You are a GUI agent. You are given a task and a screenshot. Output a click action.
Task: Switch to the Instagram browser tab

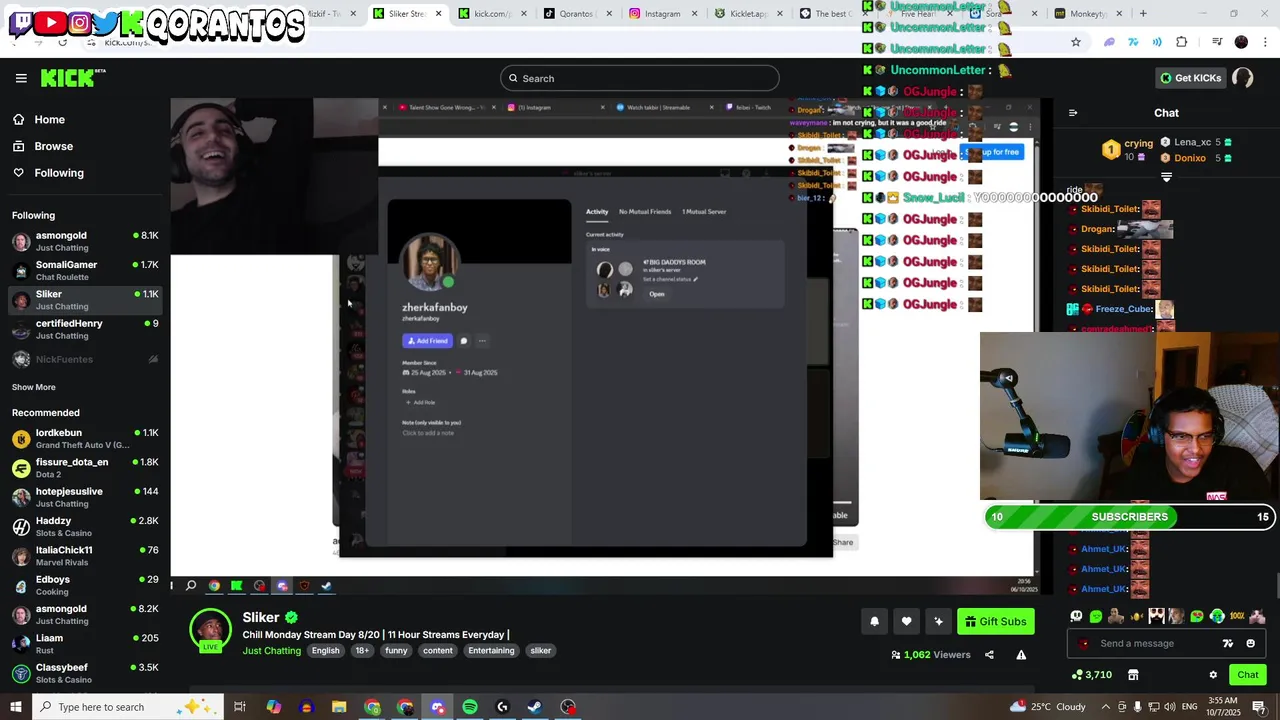click(662, 13)
